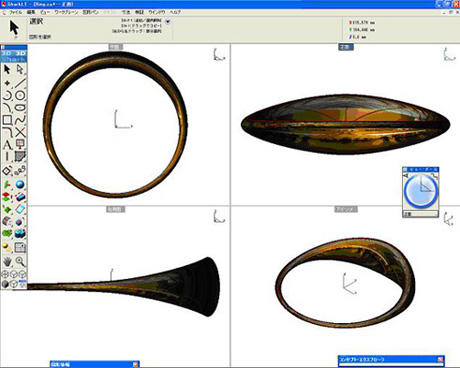Open the ヘルプ menu
Viewport: 460px width, 368px height.
[x=175, y=12]
